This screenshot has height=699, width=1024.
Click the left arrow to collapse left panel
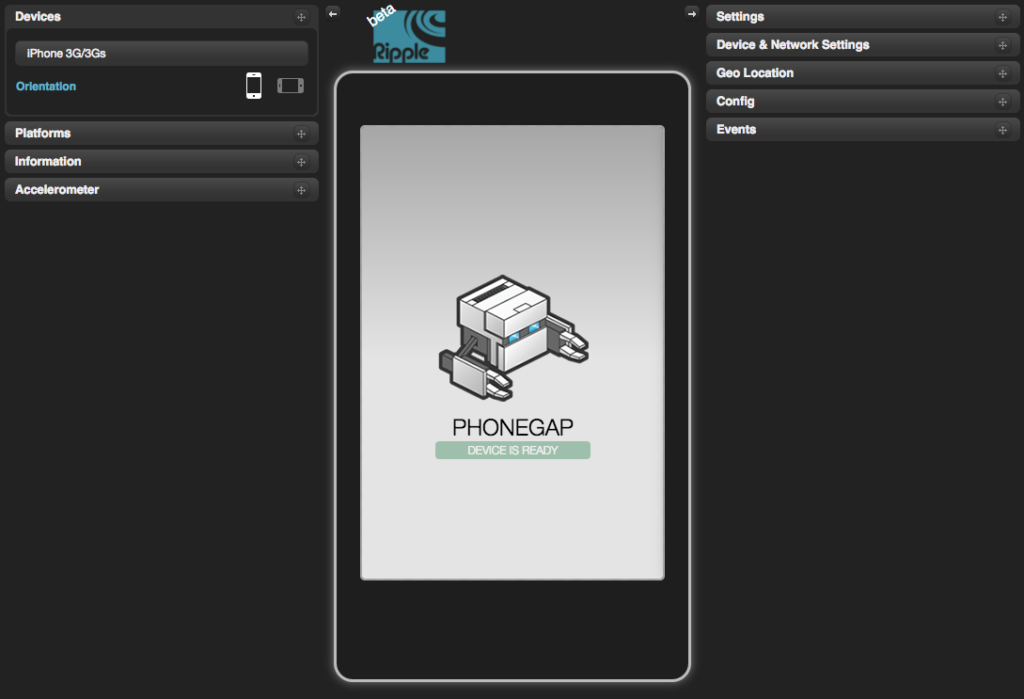332,14
